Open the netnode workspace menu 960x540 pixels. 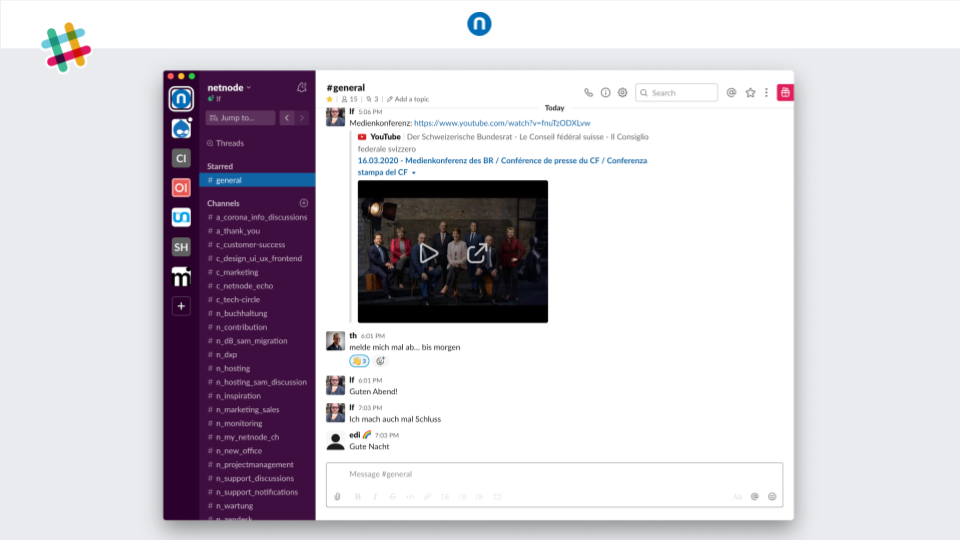pos(229,87)
